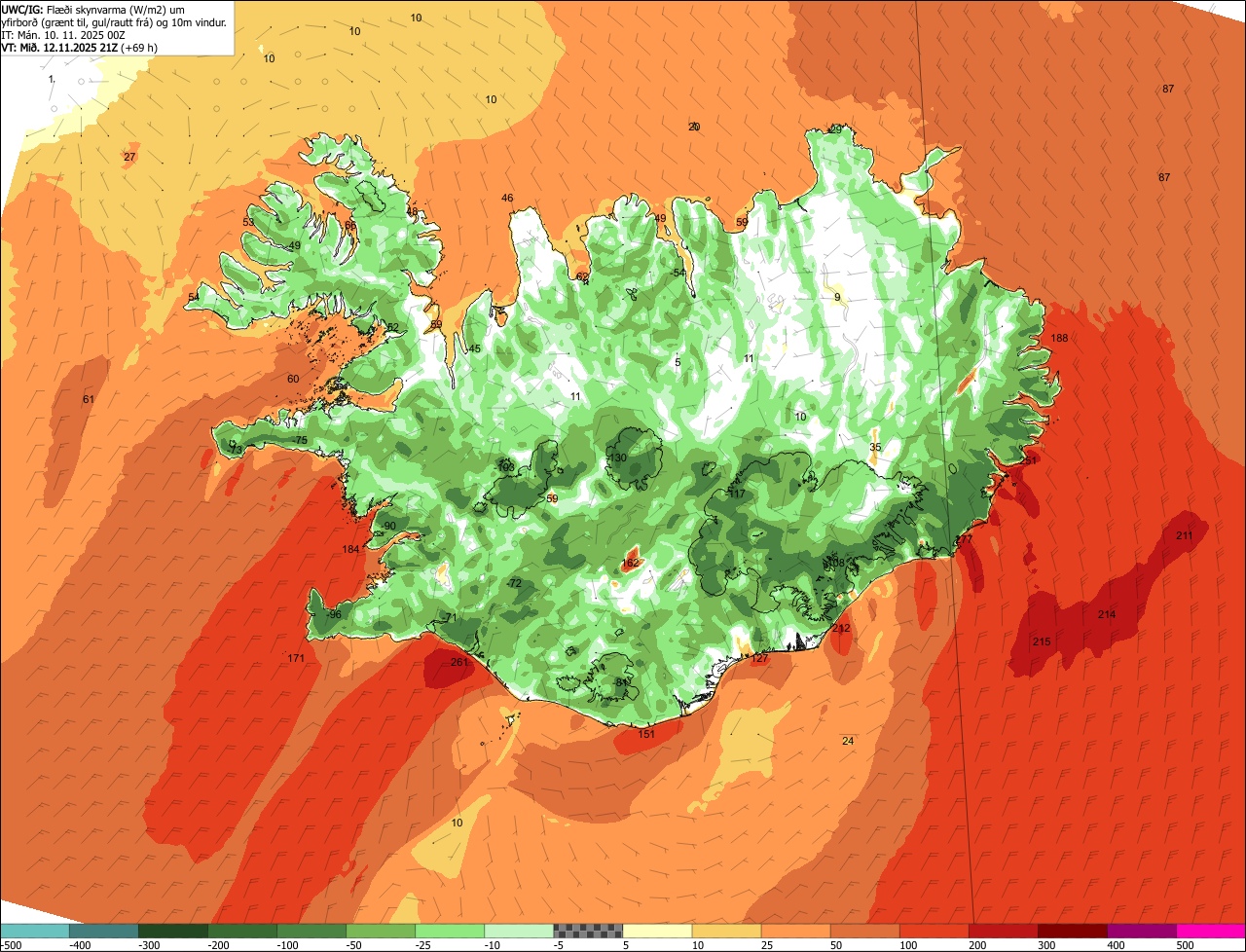Click the legend swatch between 100 and 200
Image resolution: width=1246 pixels, height=952 pixels.
934,931
